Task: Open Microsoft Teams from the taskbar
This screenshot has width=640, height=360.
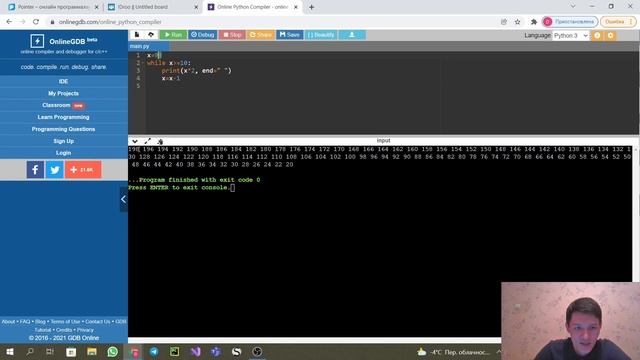Action: (216, 351)
